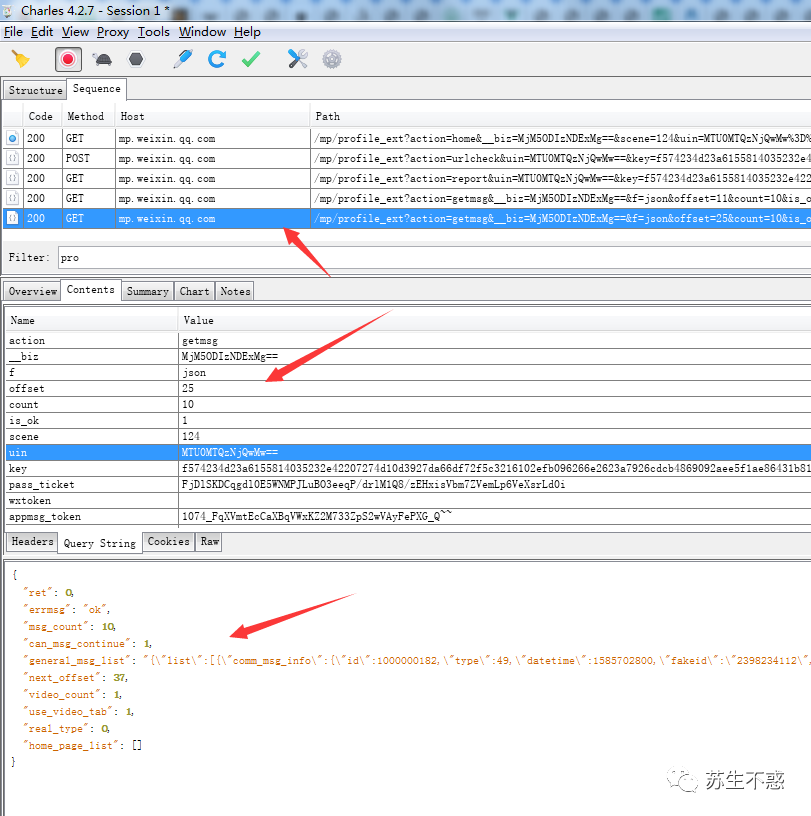Open Settings via the gear icon

(332, 59)
